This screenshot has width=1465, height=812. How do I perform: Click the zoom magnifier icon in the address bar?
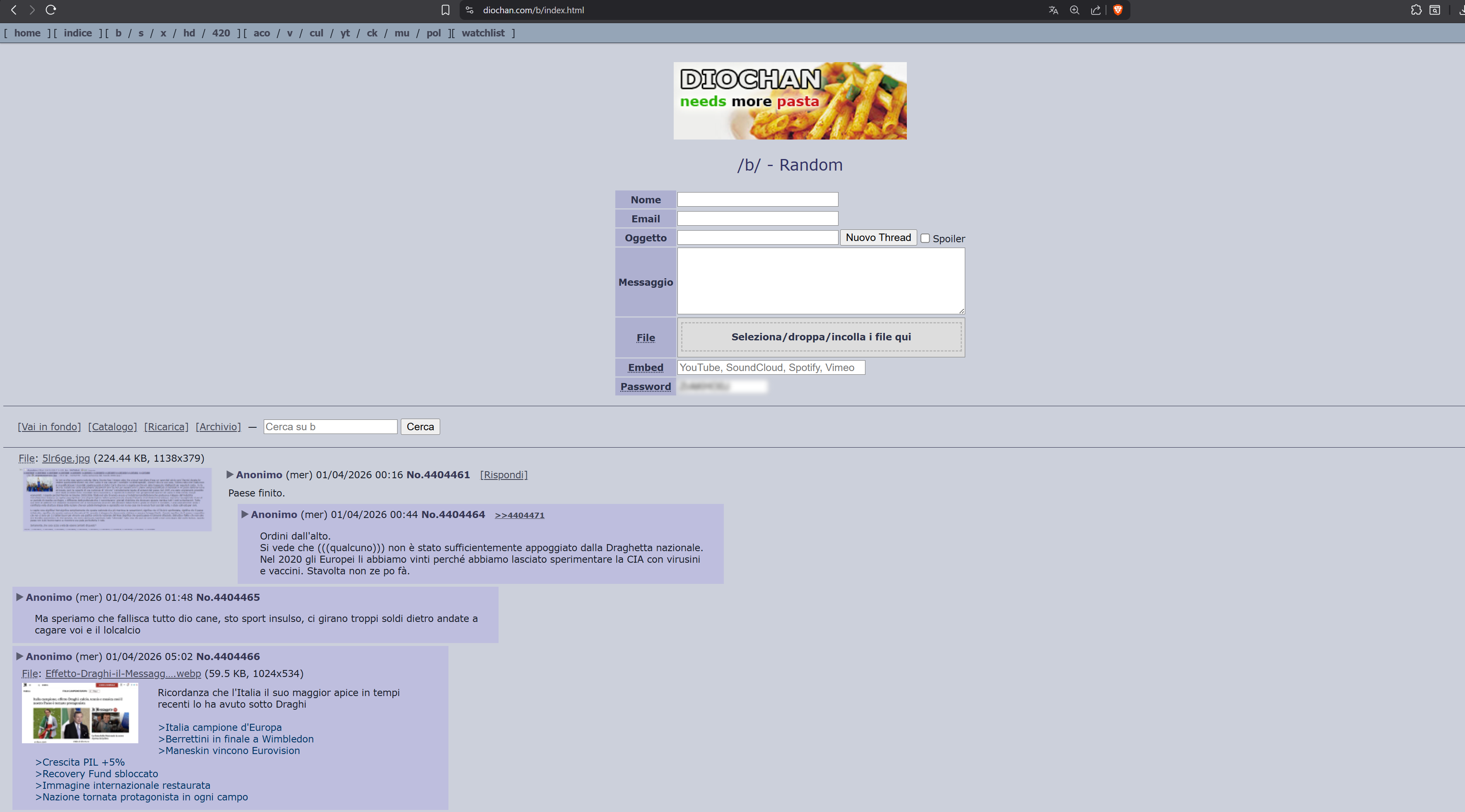(1074, 10)
